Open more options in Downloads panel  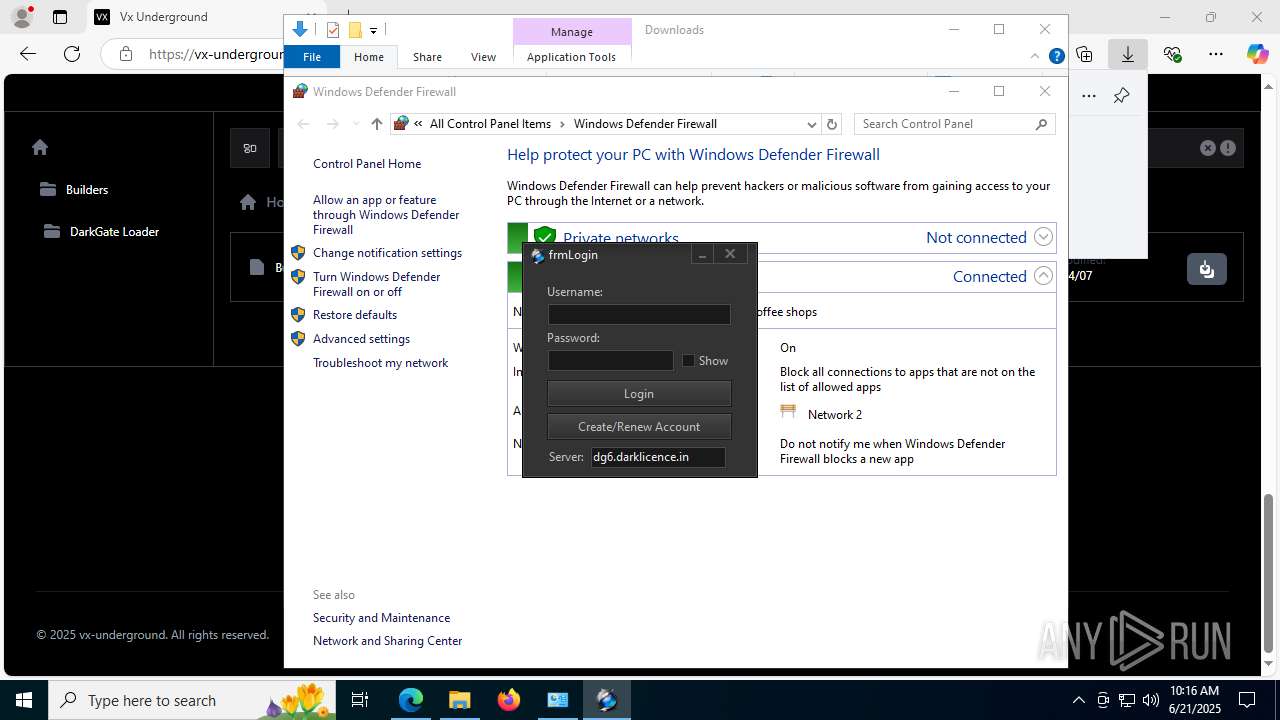tap(1089, 96)
